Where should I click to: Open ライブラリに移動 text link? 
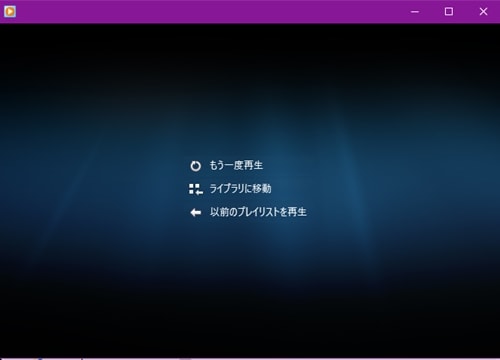click(240, 189)
